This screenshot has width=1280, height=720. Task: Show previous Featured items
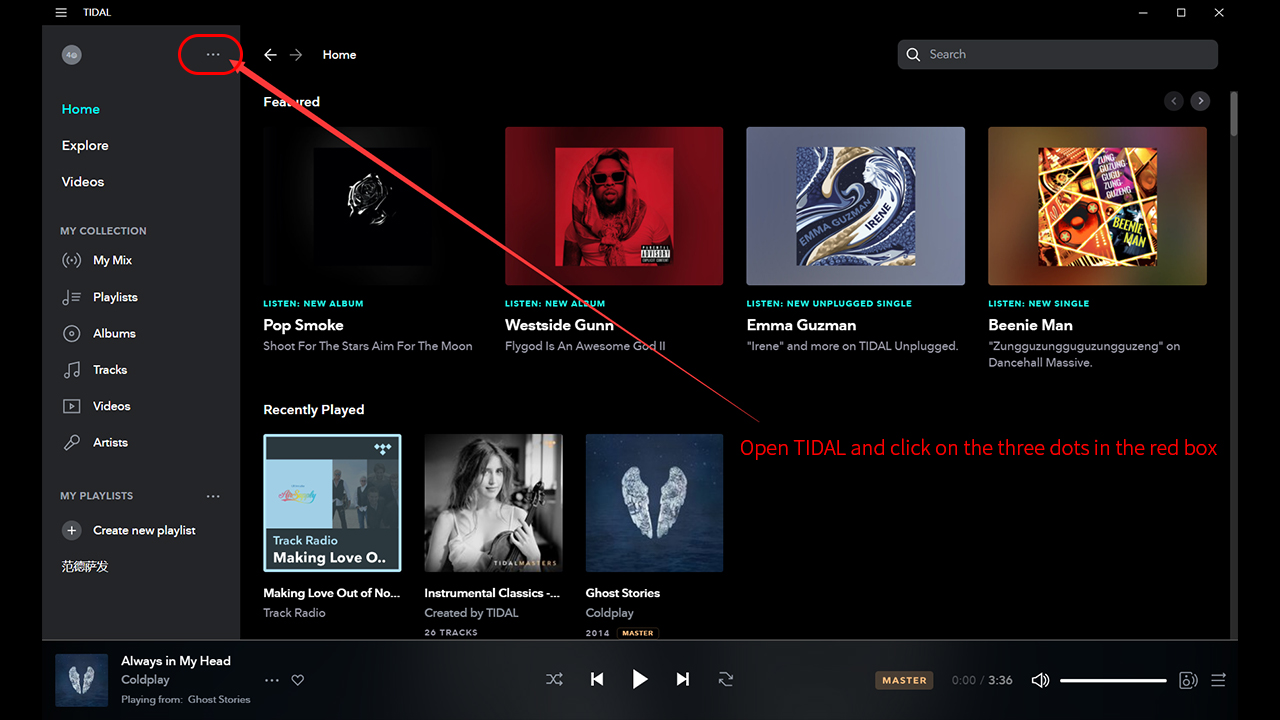1174,101
